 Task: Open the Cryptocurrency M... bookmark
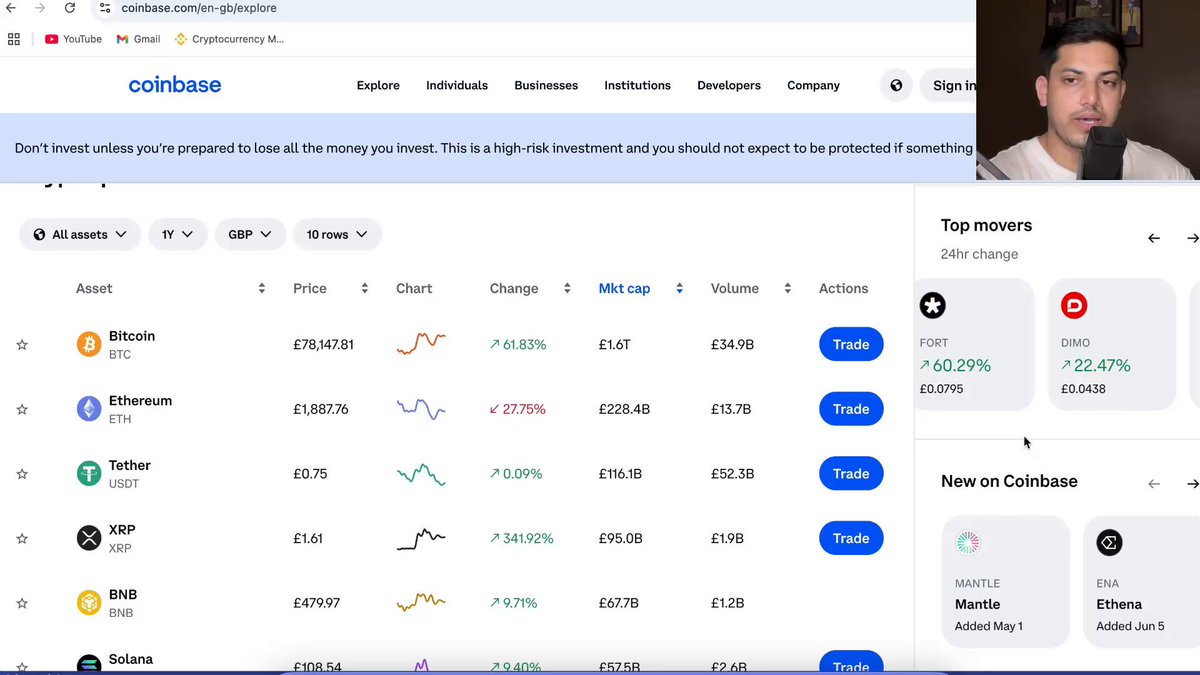(x=229, y=39)
